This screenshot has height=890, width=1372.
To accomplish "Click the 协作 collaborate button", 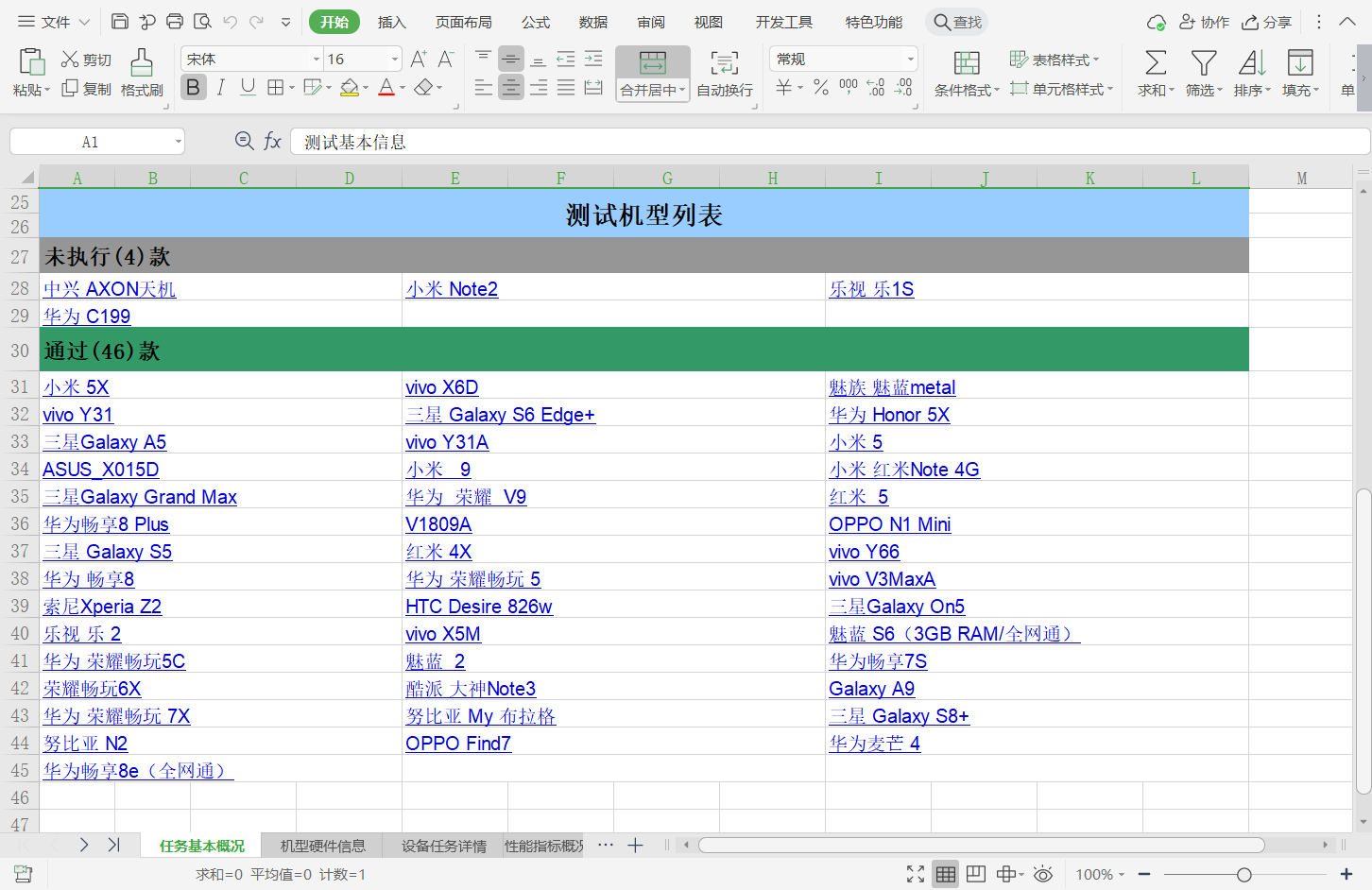I will (x=1204, y=22).
